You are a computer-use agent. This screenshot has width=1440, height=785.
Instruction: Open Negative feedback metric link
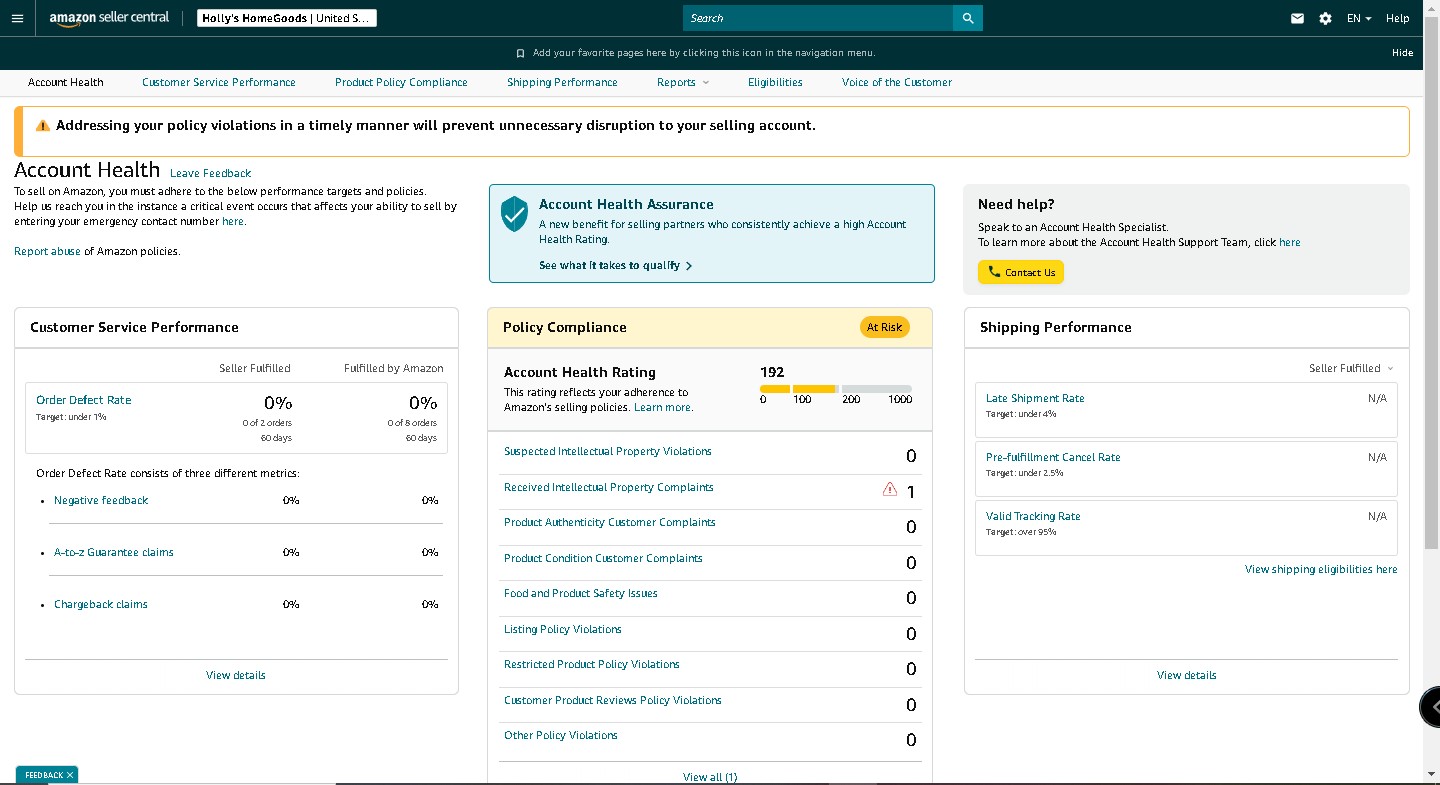click(101, 500)
